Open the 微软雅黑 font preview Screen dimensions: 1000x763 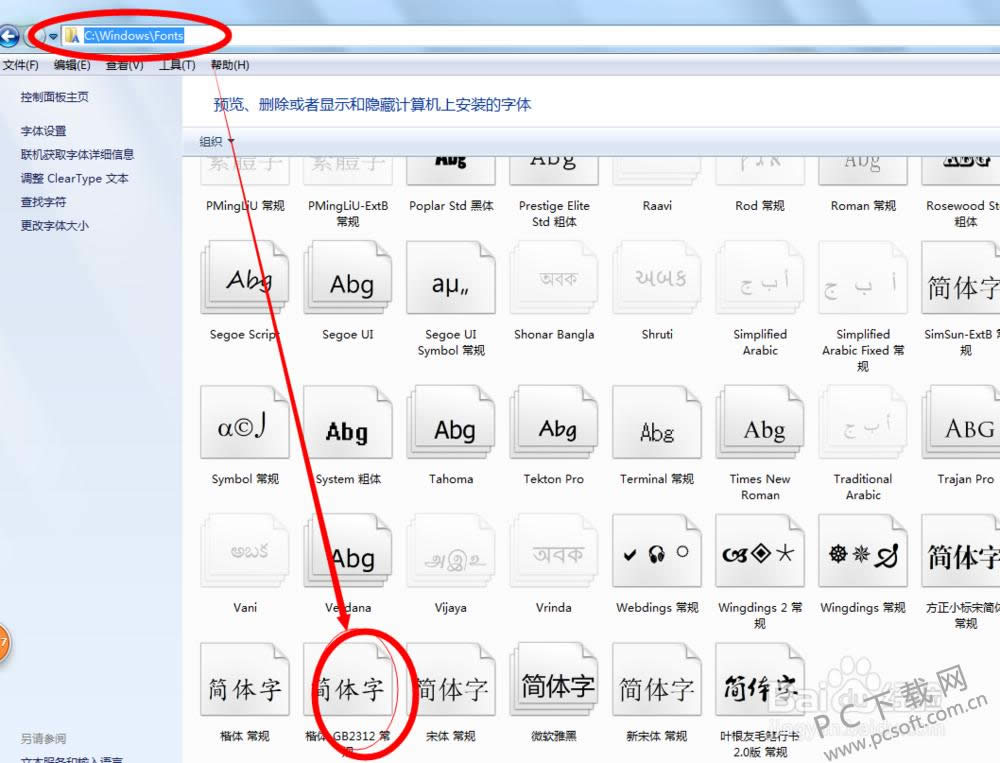pos(553,690)
